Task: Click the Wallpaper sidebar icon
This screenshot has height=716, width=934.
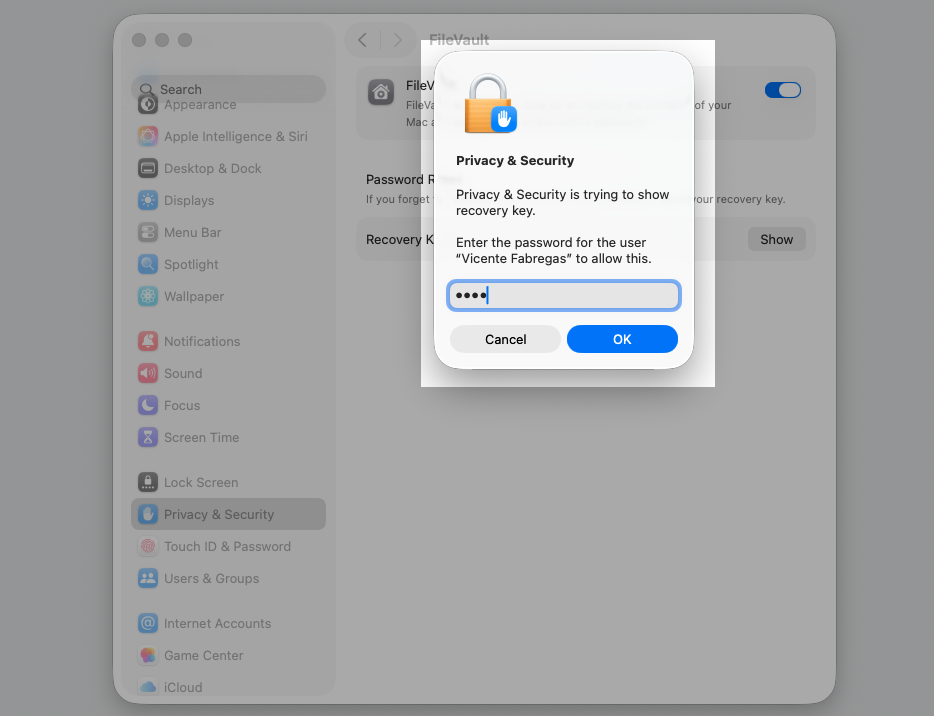Action: [x=148, y=296]
